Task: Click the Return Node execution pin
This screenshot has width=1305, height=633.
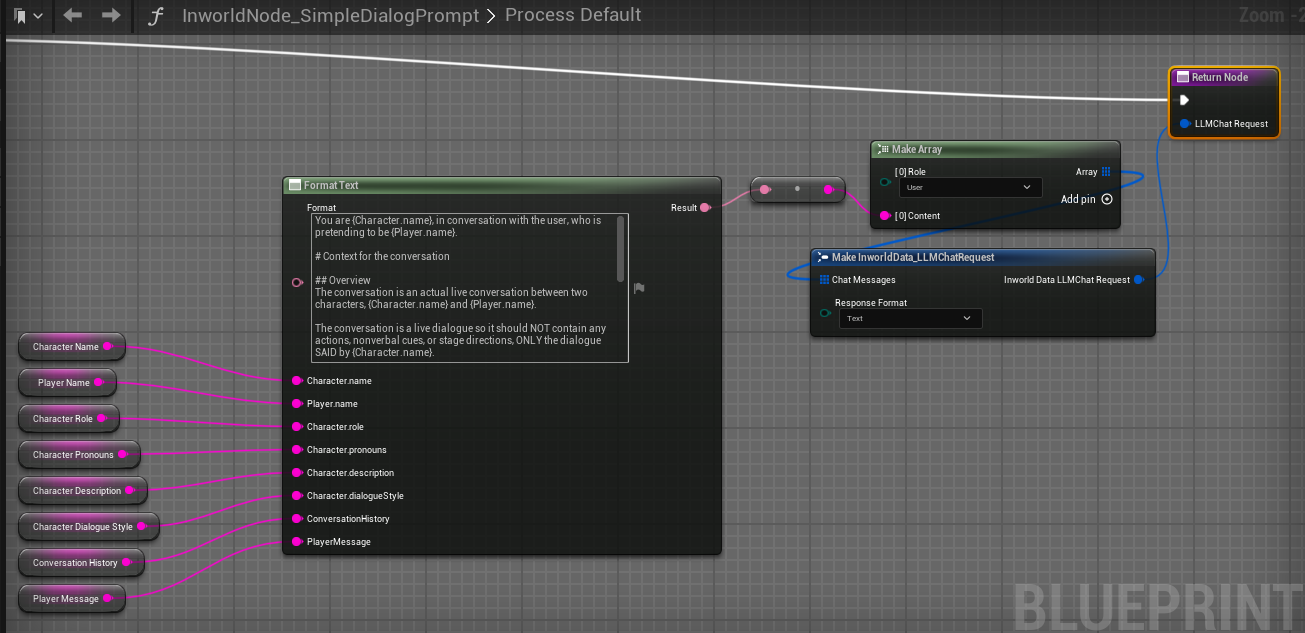Action: [x=1184, y=100]
